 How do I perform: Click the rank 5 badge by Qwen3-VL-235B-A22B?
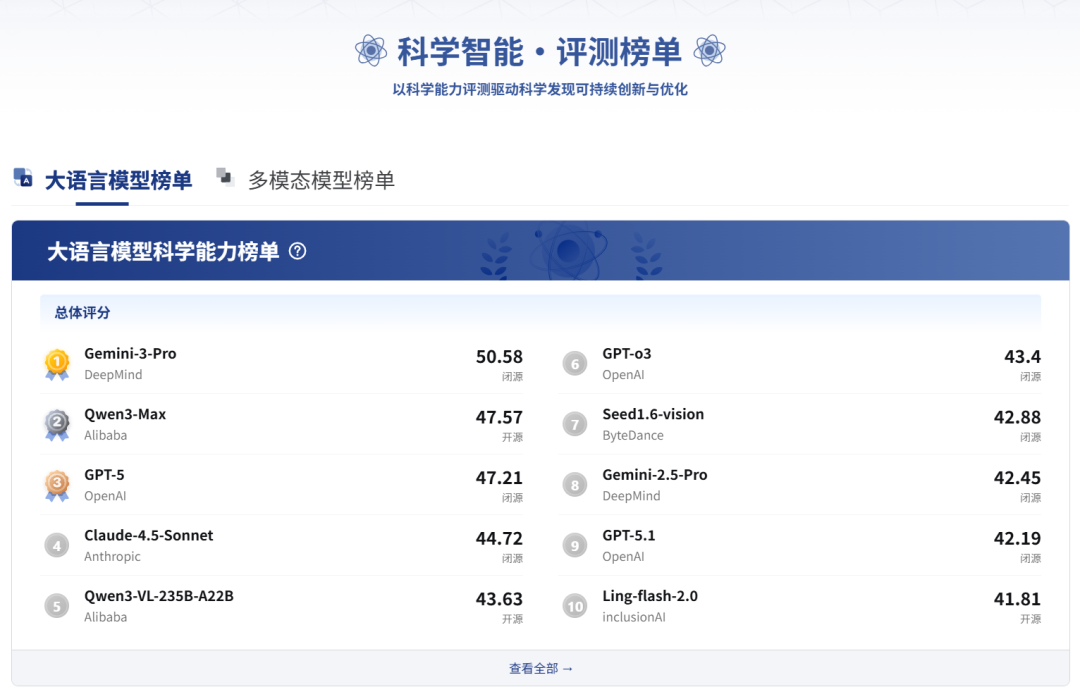(56, 606)
